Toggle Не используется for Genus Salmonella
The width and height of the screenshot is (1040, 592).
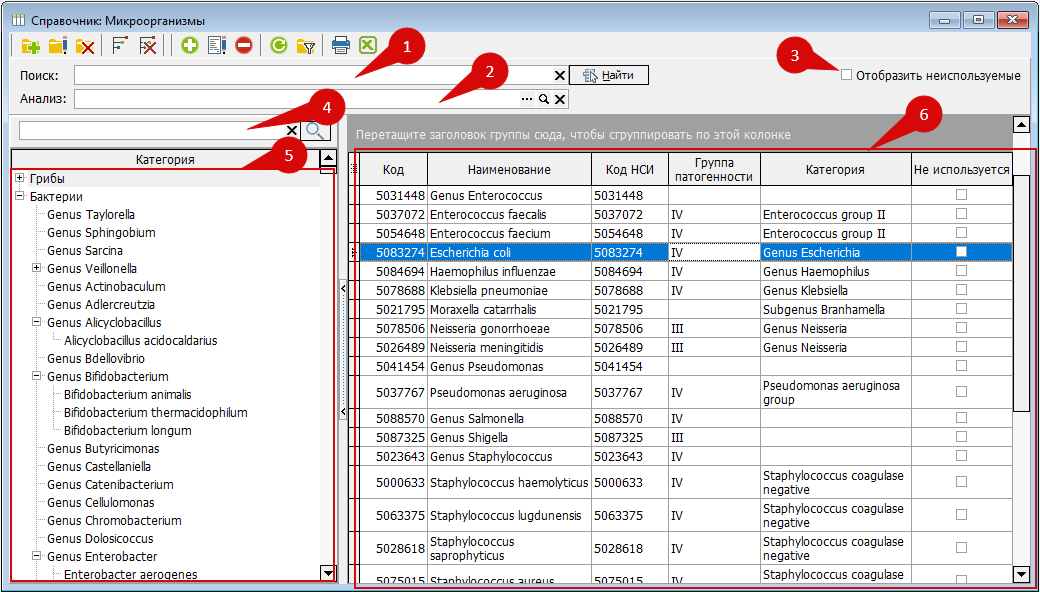coord(961,418)
